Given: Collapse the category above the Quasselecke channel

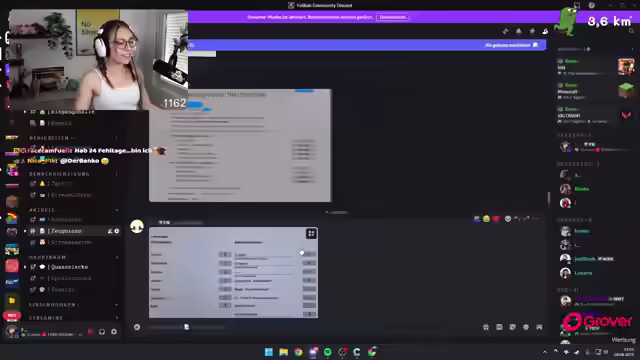Looking at the screenshot, I should (x=73, y=257).
